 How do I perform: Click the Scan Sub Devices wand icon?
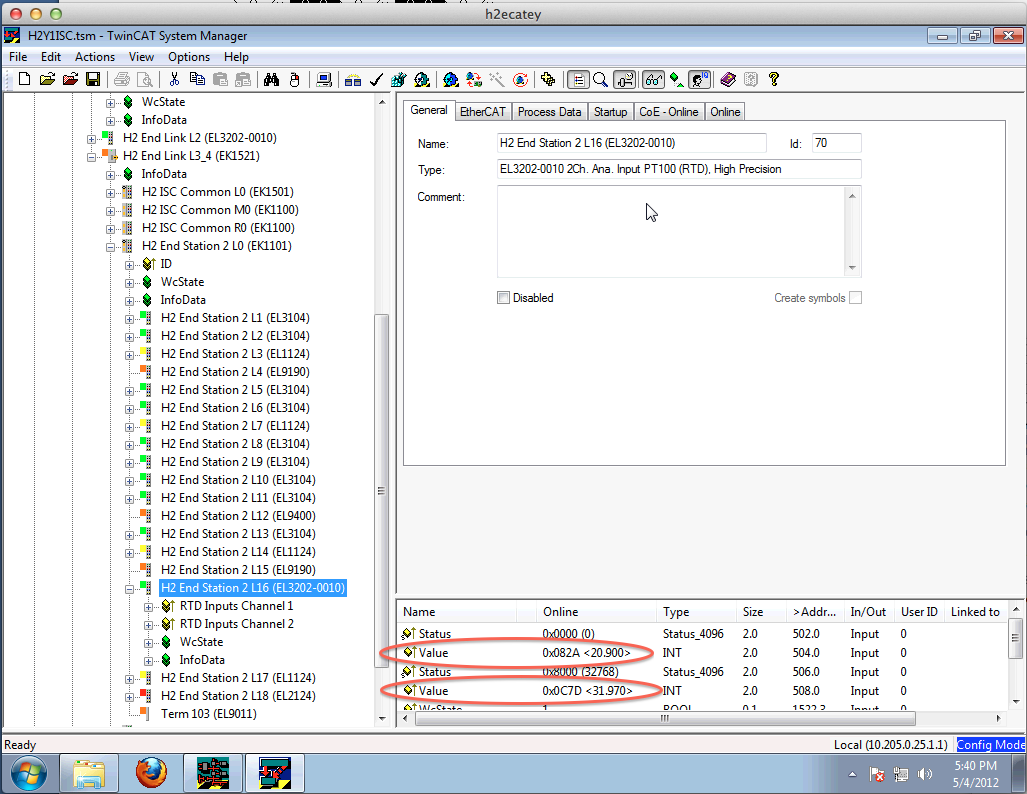coord(496,79)
